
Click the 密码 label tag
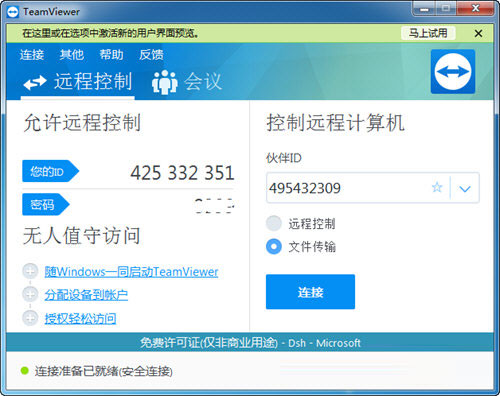46,204
